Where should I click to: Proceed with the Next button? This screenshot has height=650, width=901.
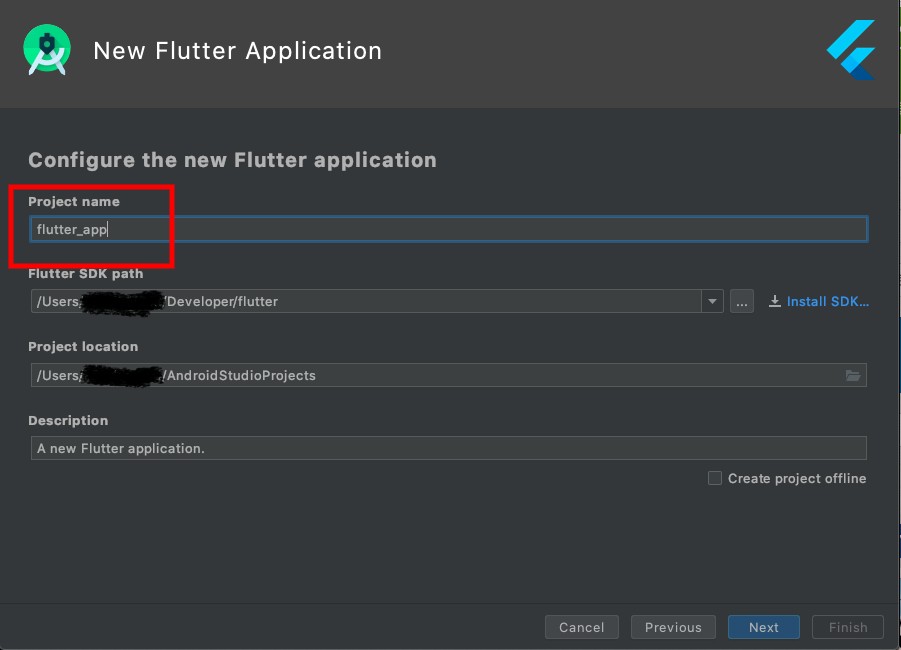coord(764,627)
